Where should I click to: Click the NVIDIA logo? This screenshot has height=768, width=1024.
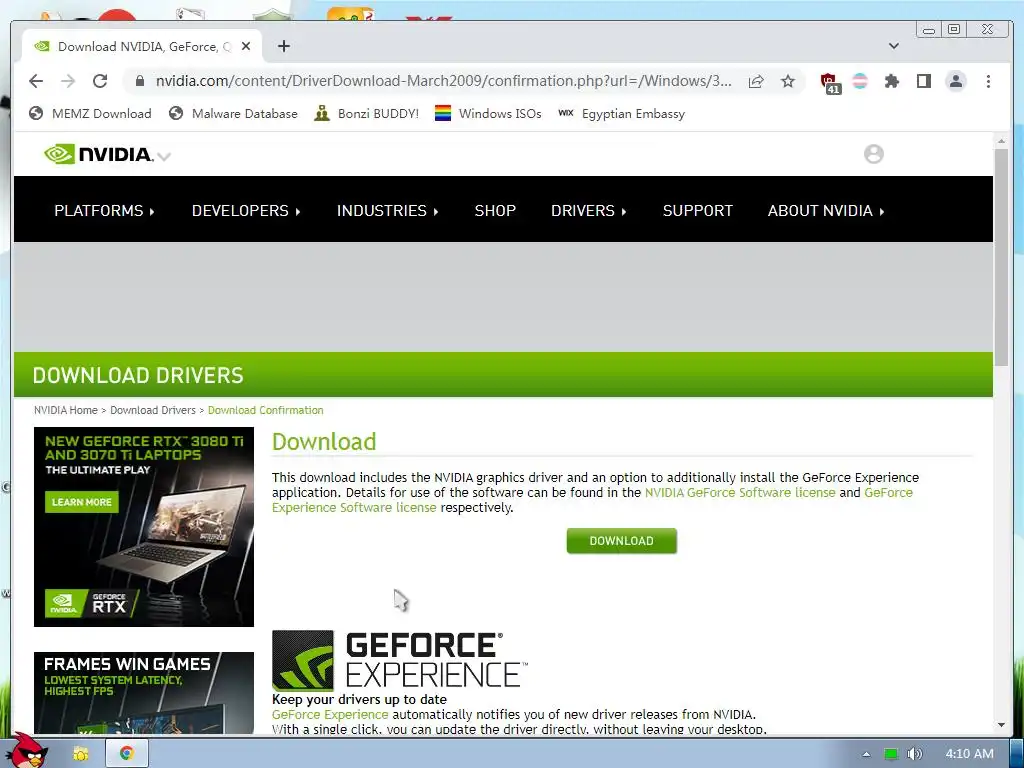[x=99, y=154]
